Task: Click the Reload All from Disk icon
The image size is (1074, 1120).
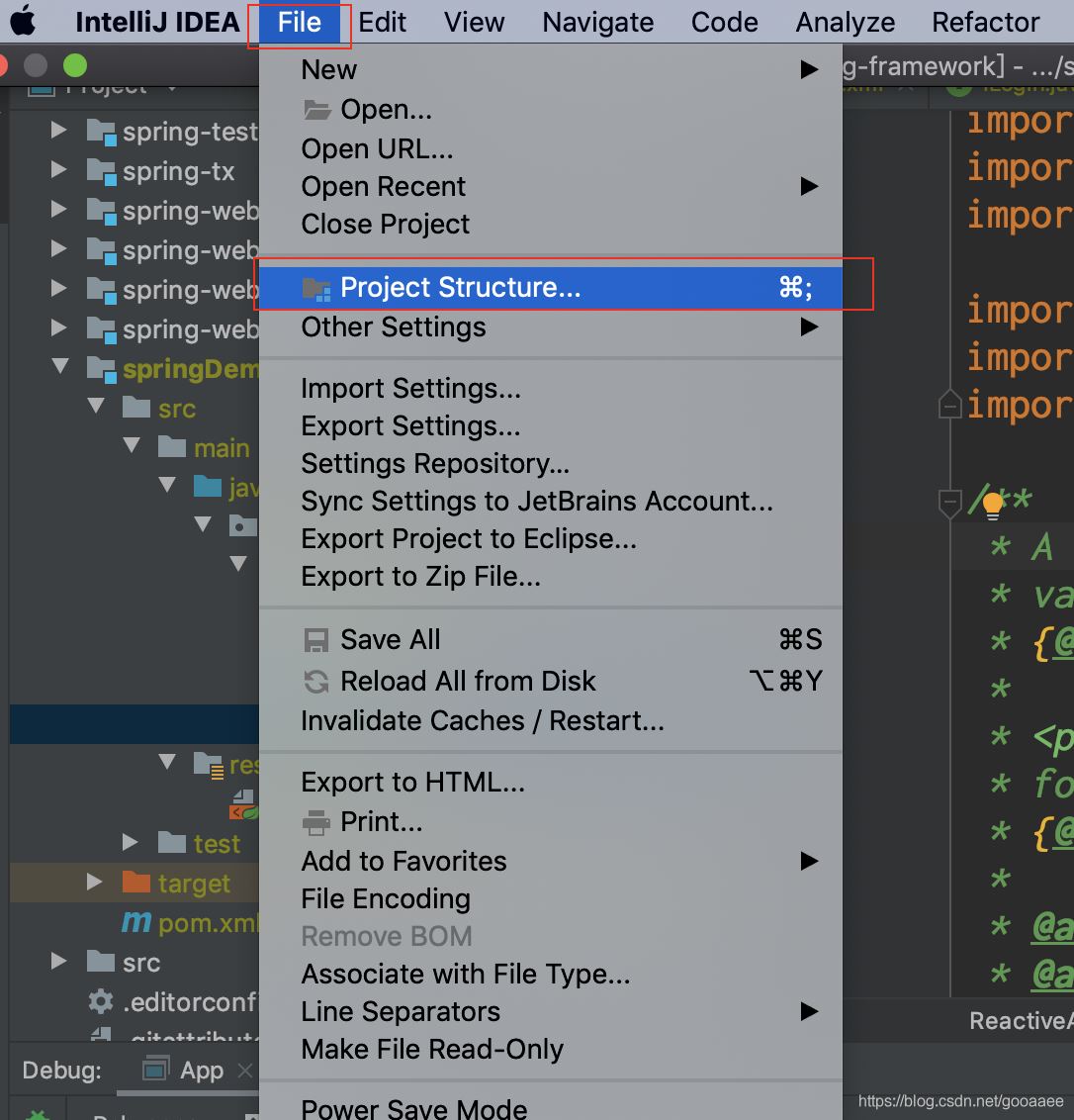Action: (316, 682)
